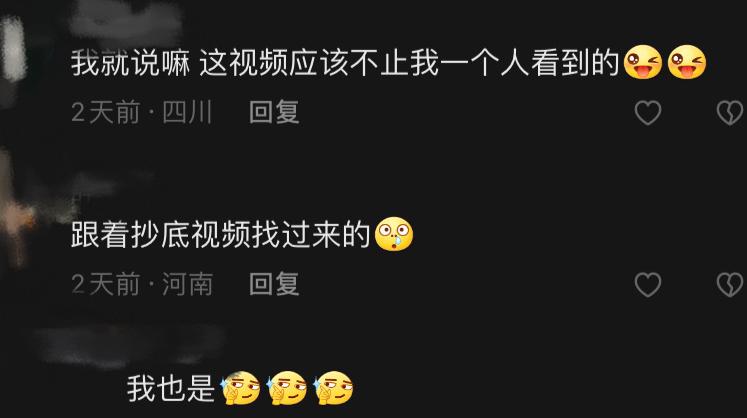Reply to the 河南 user's comment
Viewport: 747px width, 418px height.
(x=274, y=285)
